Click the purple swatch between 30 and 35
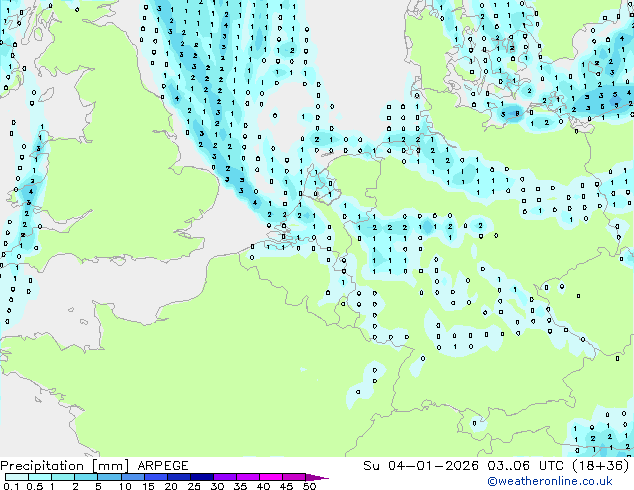 point(225,477)
